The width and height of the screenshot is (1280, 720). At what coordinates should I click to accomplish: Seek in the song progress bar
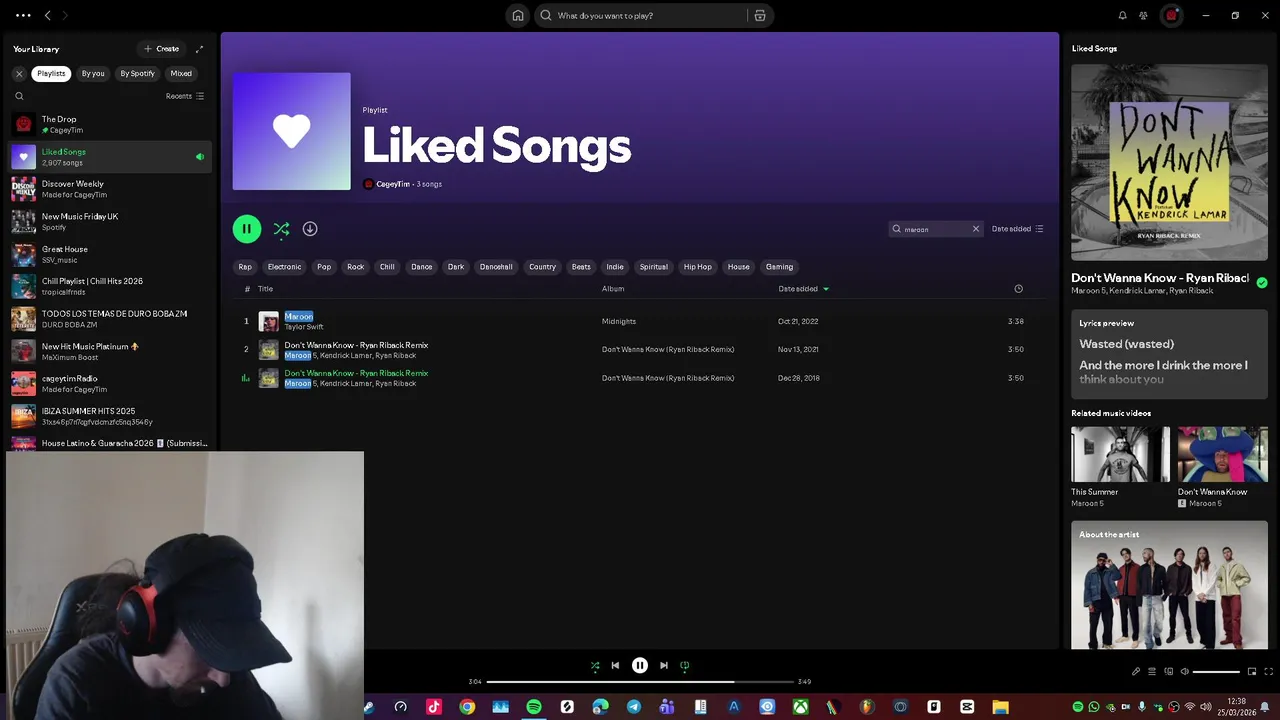click(x=640, y=682)
